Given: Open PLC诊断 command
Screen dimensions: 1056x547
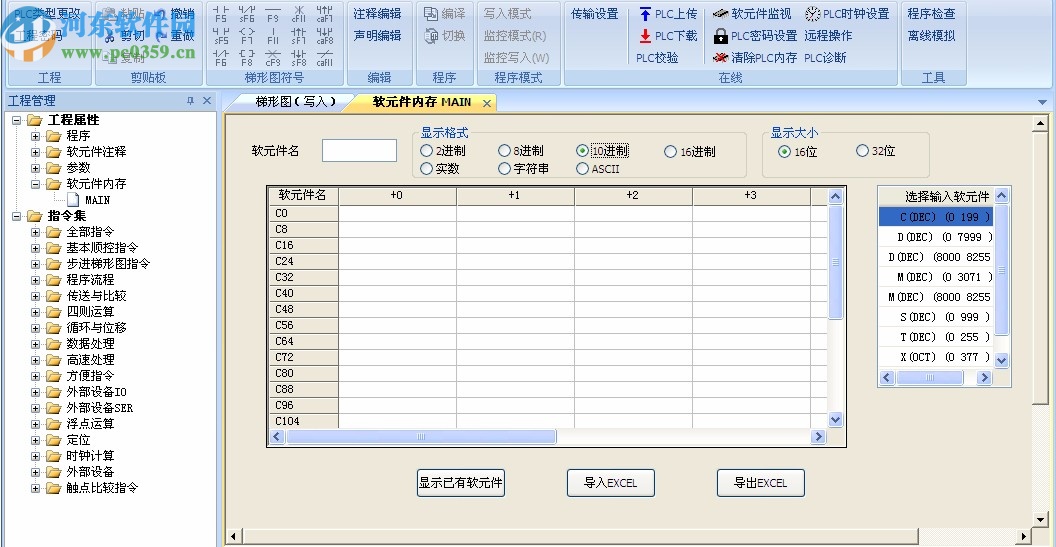Looking at the screenshot, I should coord(826,58).
